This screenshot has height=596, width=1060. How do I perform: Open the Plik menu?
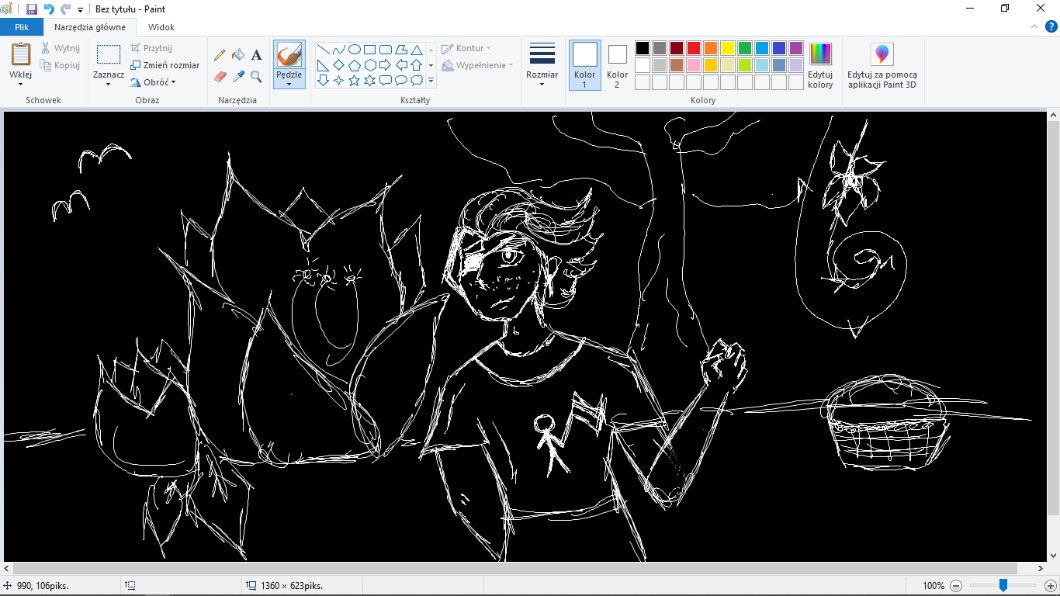[x=21, y=27]
